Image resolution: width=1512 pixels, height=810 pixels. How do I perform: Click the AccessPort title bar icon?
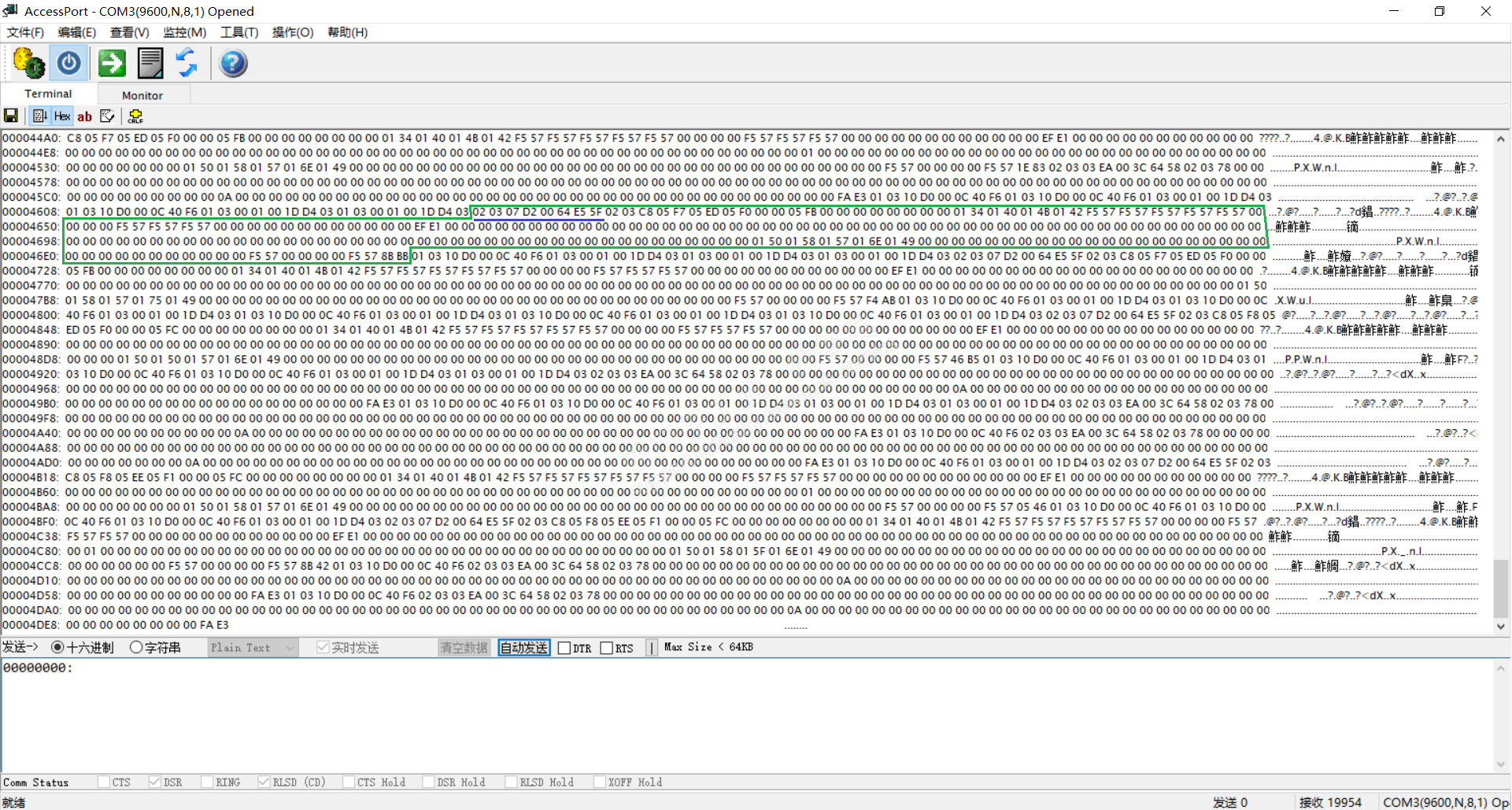10,11
